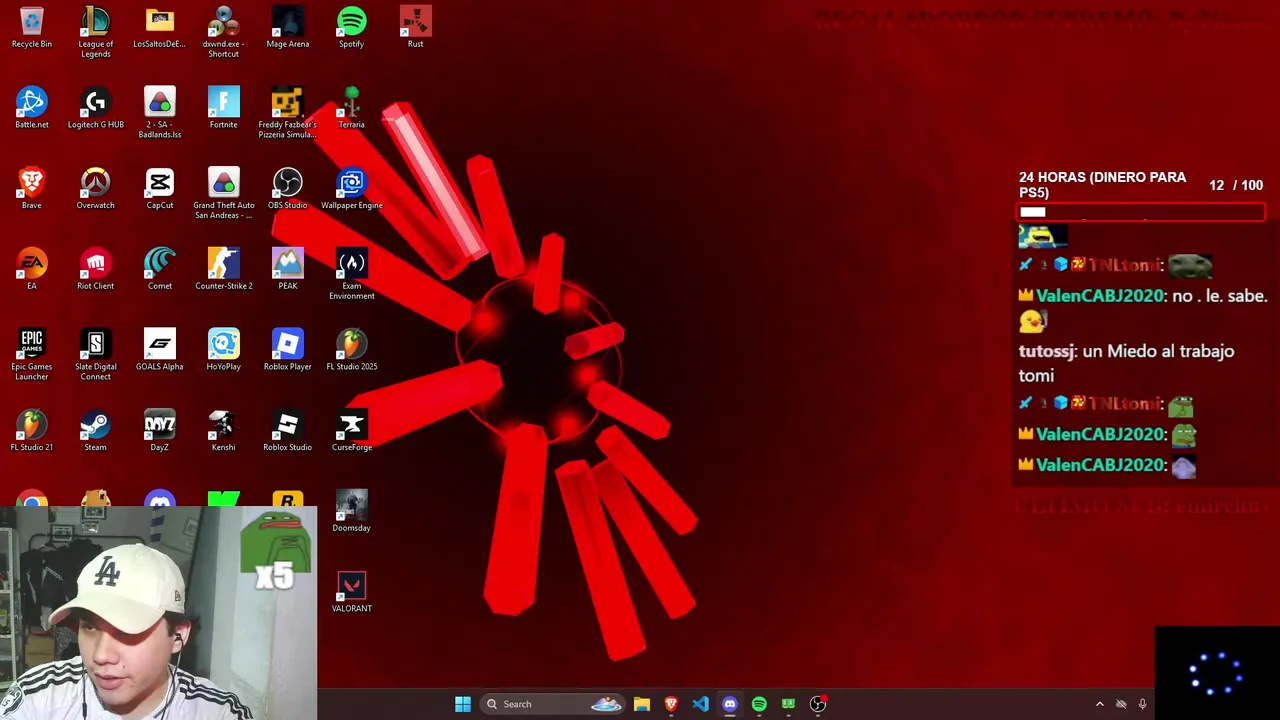Select the CurseForge desktop icon
The width and height of the screenshot is (1280, 720).
click(352, 431)
